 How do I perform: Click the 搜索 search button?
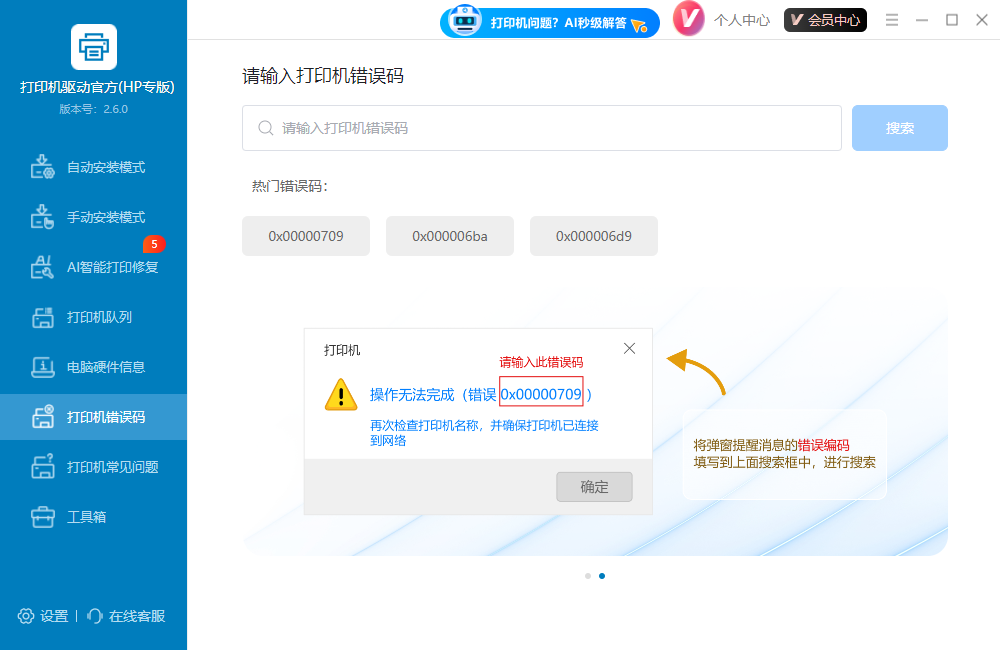click(899, 128)
